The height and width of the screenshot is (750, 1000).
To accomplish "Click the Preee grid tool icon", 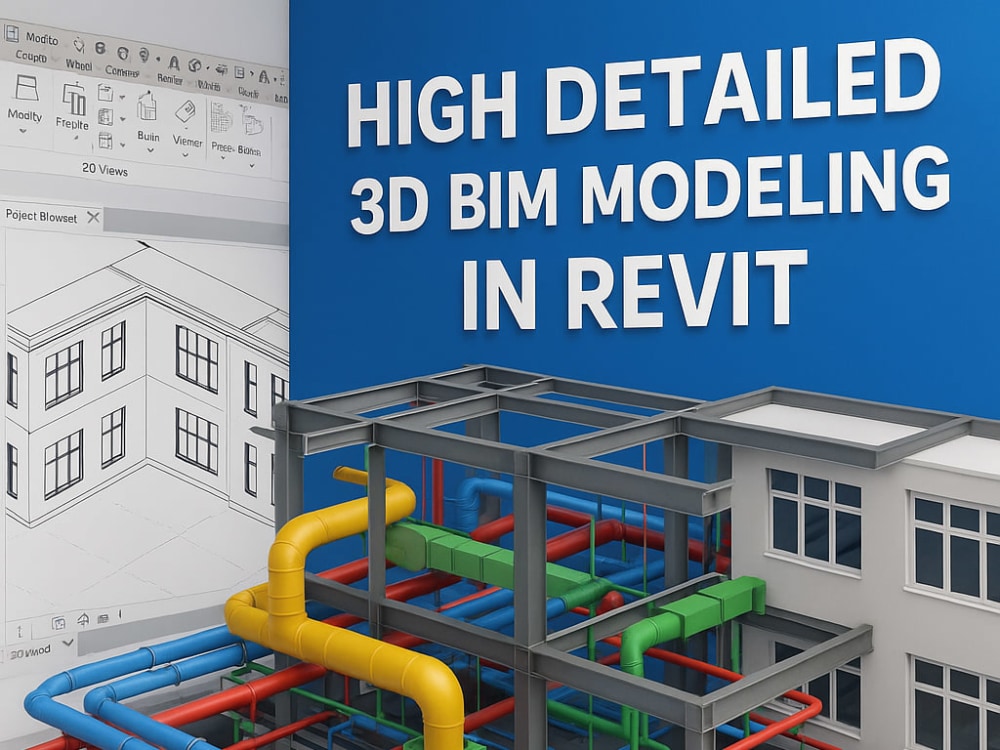I will click(x=221, y=117).
